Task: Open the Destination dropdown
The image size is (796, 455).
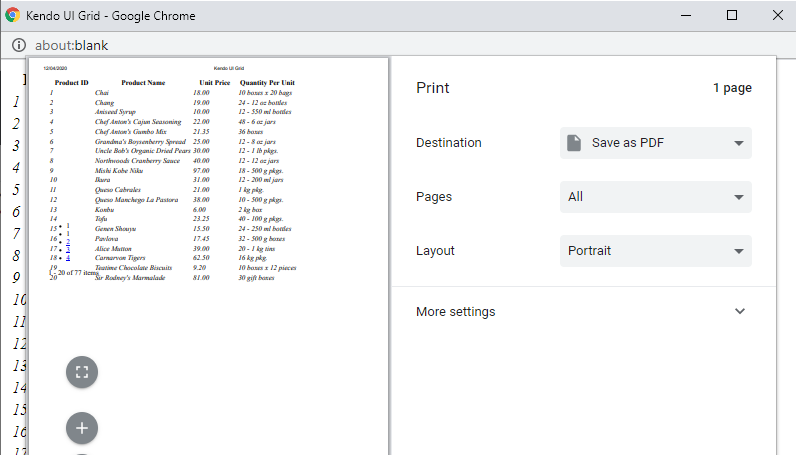Action: [x=656, y=143]
